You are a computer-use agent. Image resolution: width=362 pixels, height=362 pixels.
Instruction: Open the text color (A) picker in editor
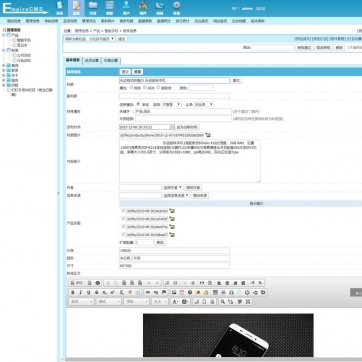tap(175, 302)
